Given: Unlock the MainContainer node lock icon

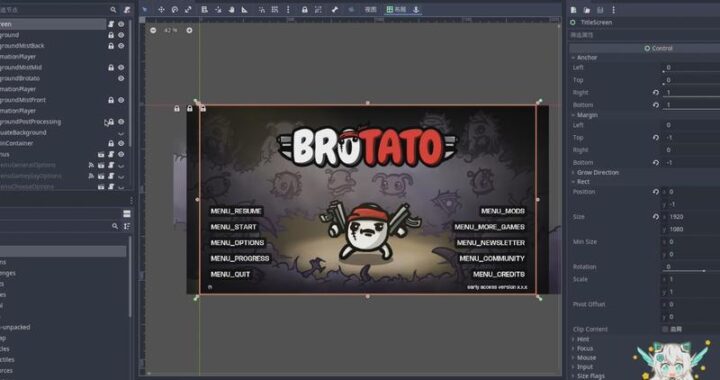Looking at the screenshot, I should coord(111,143).
